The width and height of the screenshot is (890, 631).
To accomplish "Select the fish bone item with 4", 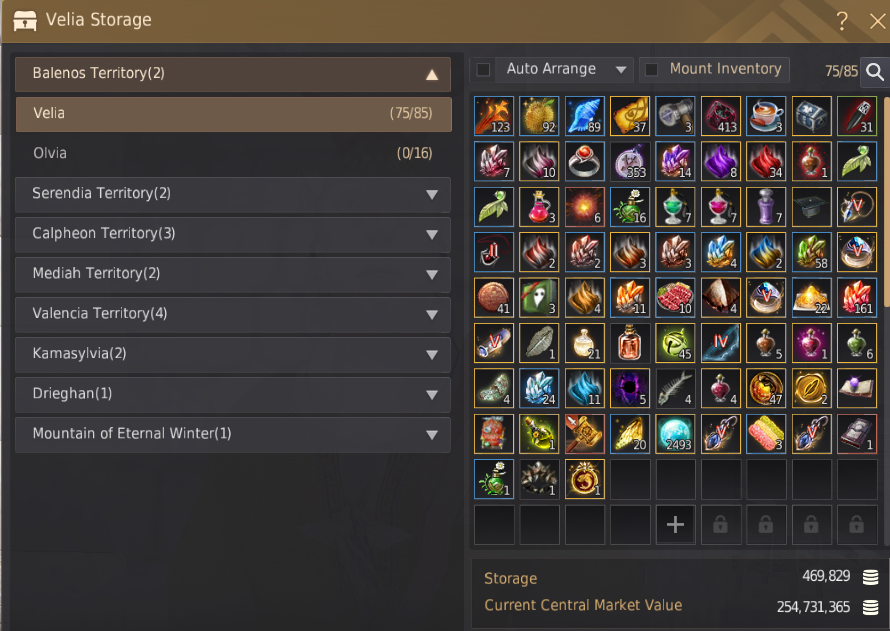I will point(675,389).
